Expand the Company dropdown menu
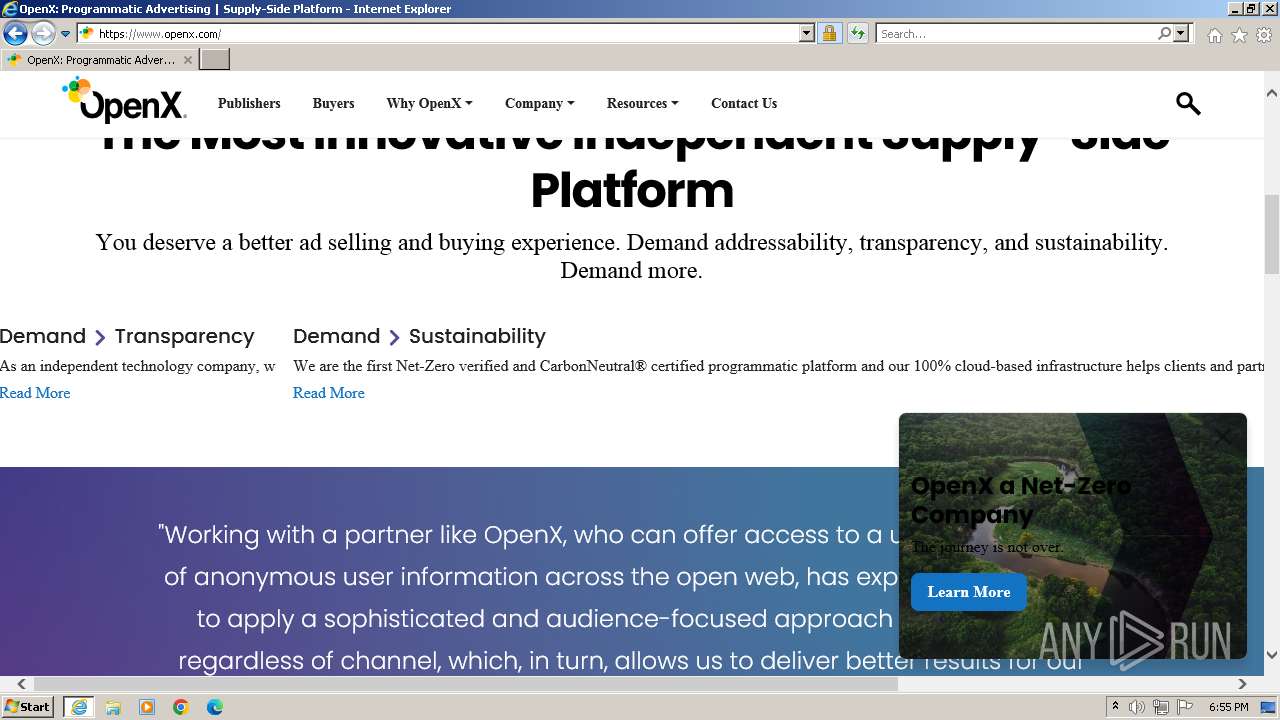The width and height of the screenshot is (1280, 720). pyautogui.click(x=539, y=103)
